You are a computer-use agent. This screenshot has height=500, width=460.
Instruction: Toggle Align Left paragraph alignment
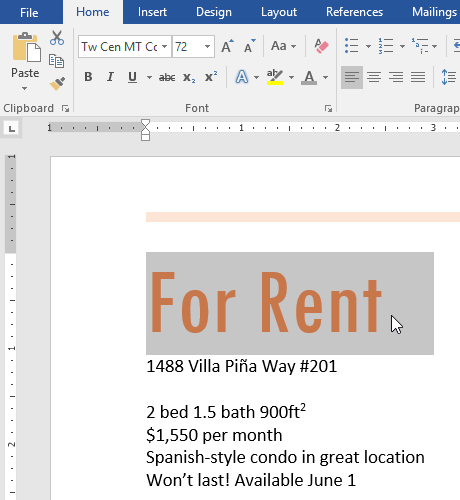point(352,77)
